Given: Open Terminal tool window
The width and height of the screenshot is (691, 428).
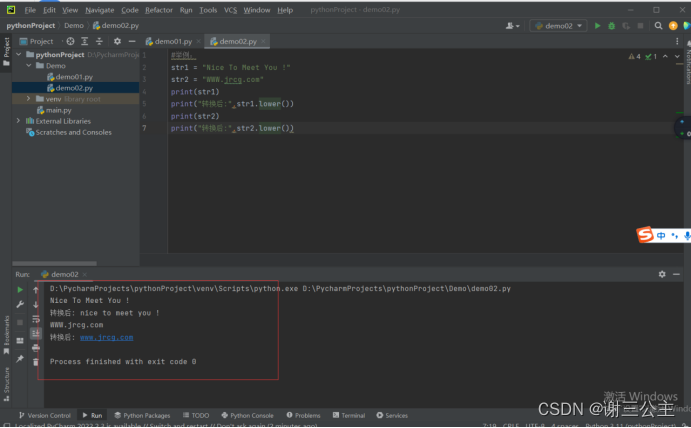Looking at the screenshot, I should (x=349, y=416).
